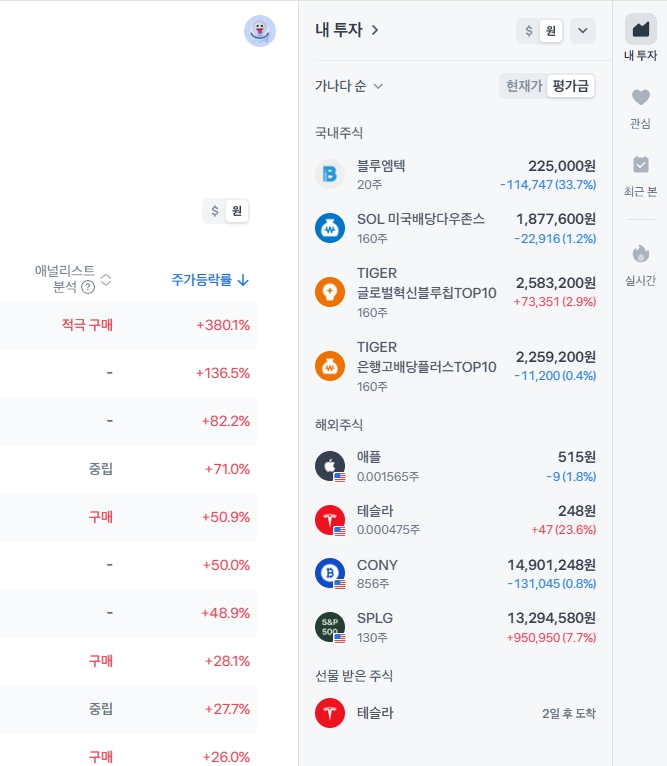The height and width of the screenshot is (766, 667).
Task: Click SPLG valuation 13,294,580원
Action: [552, 618]
